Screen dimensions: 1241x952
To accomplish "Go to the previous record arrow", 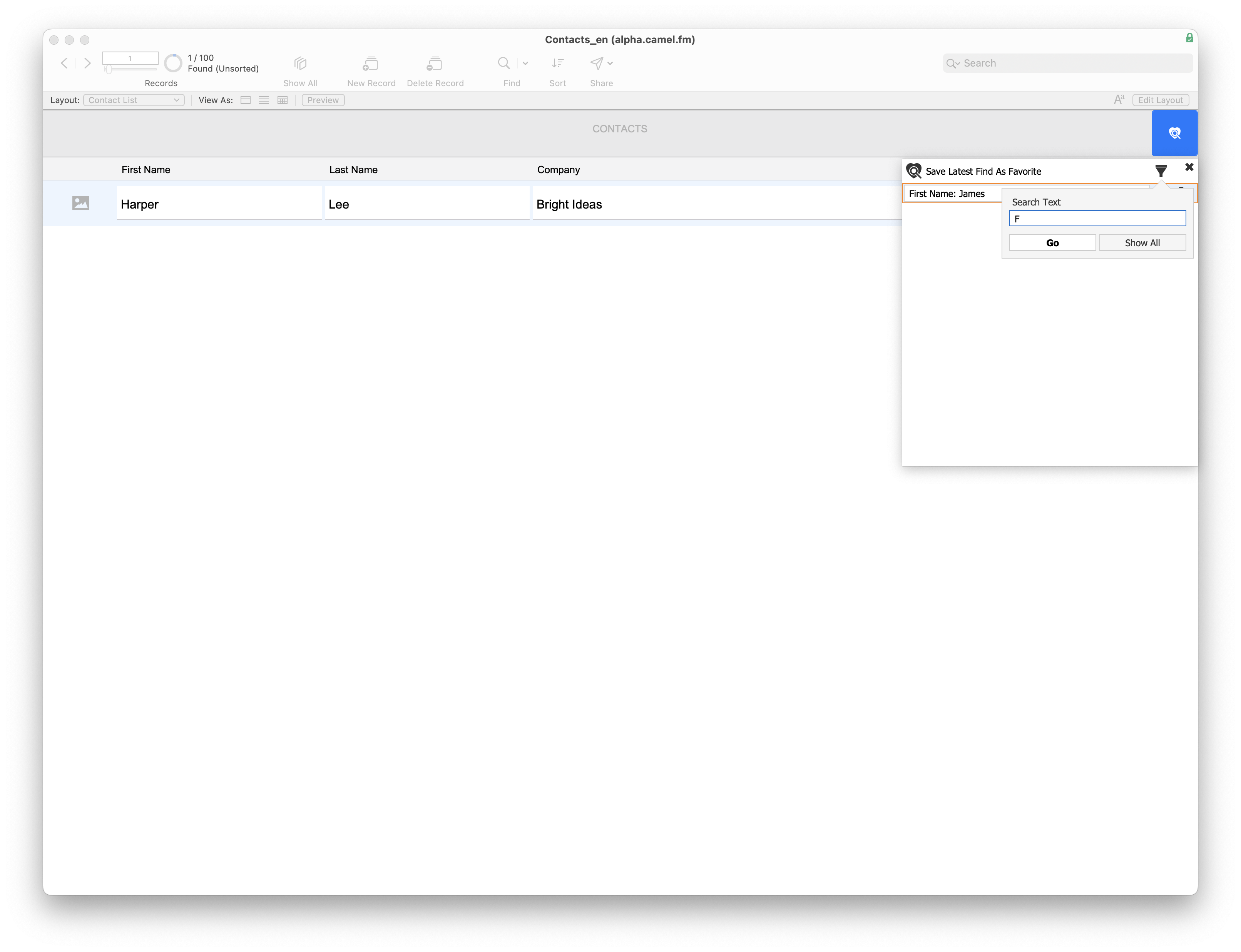I will tap(65, 63).
